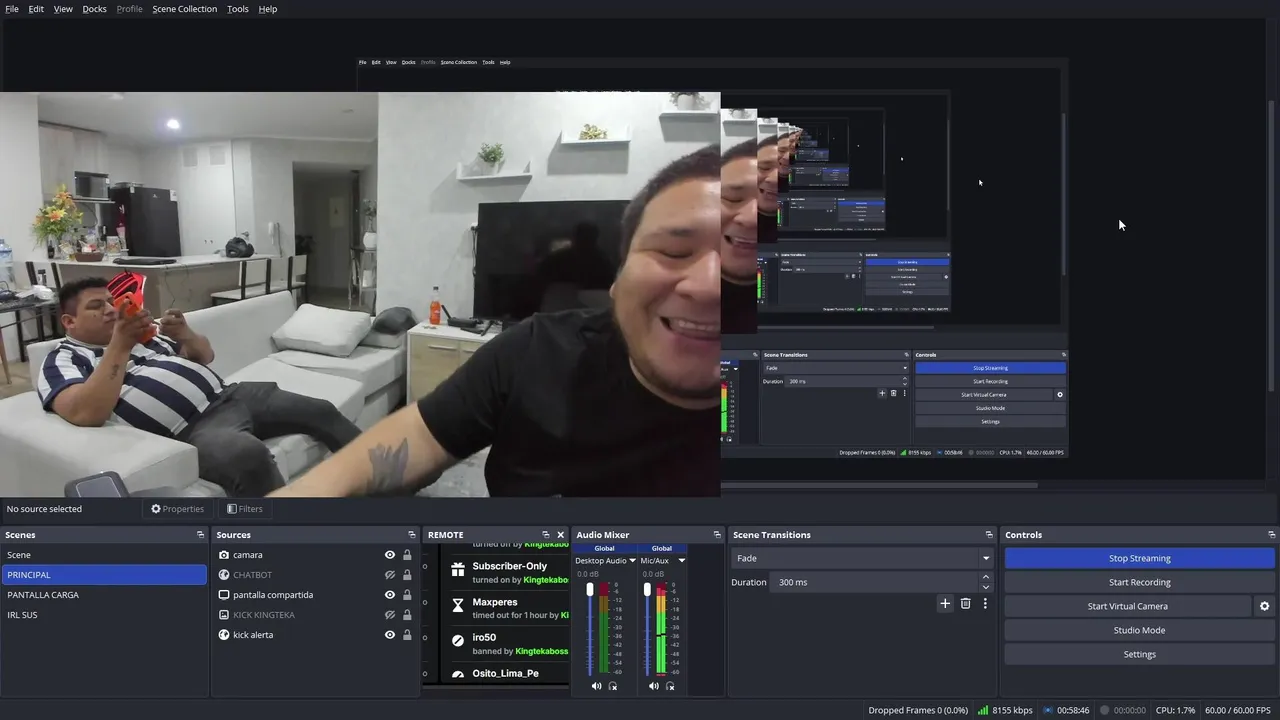Toggle lock on KICK KINGTEKA source
The width and height of the screenshot is (1280, 720).
coord(407,615)
